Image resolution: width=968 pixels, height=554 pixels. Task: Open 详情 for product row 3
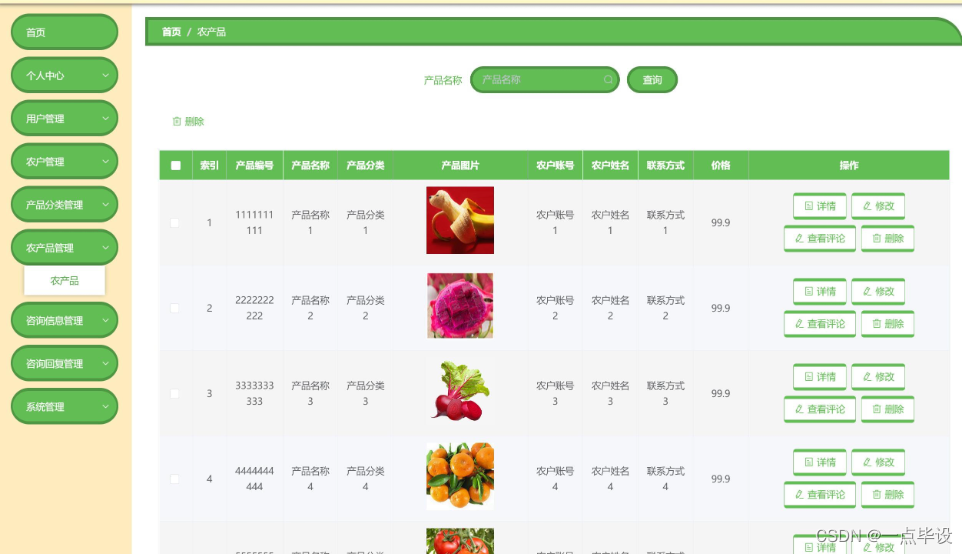[819, 377]
